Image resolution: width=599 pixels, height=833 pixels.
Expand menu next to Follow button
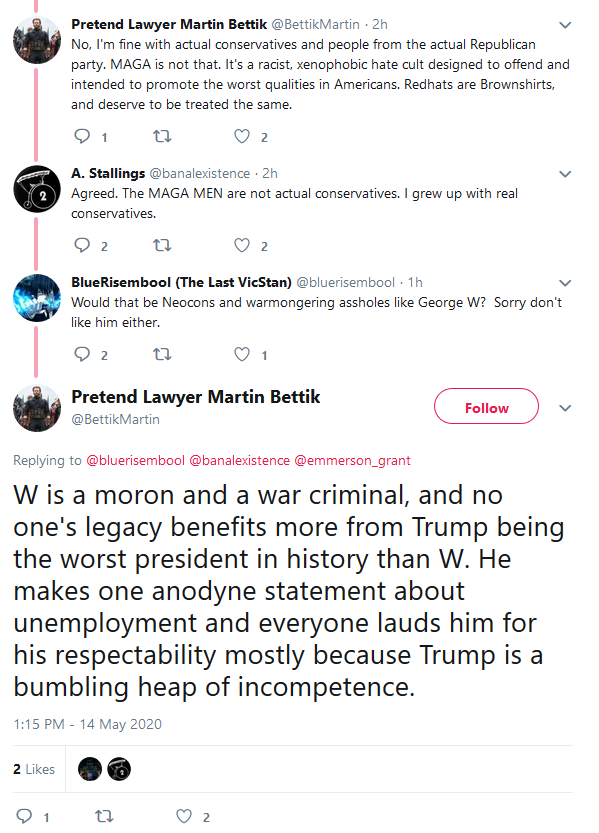tap(565, 408)
